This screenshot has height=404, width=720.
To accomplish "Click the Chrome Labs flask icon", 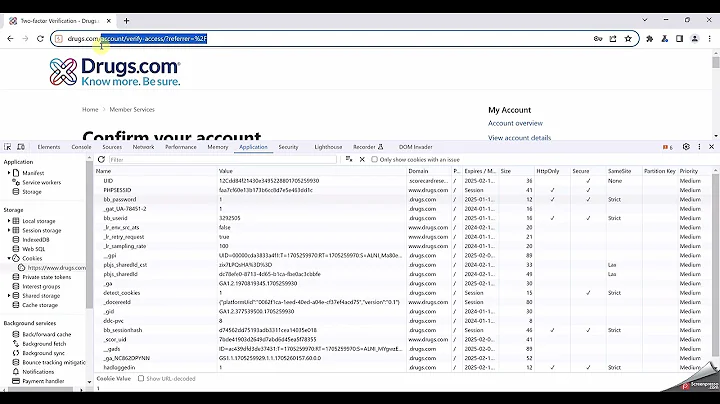I will 664,39.
